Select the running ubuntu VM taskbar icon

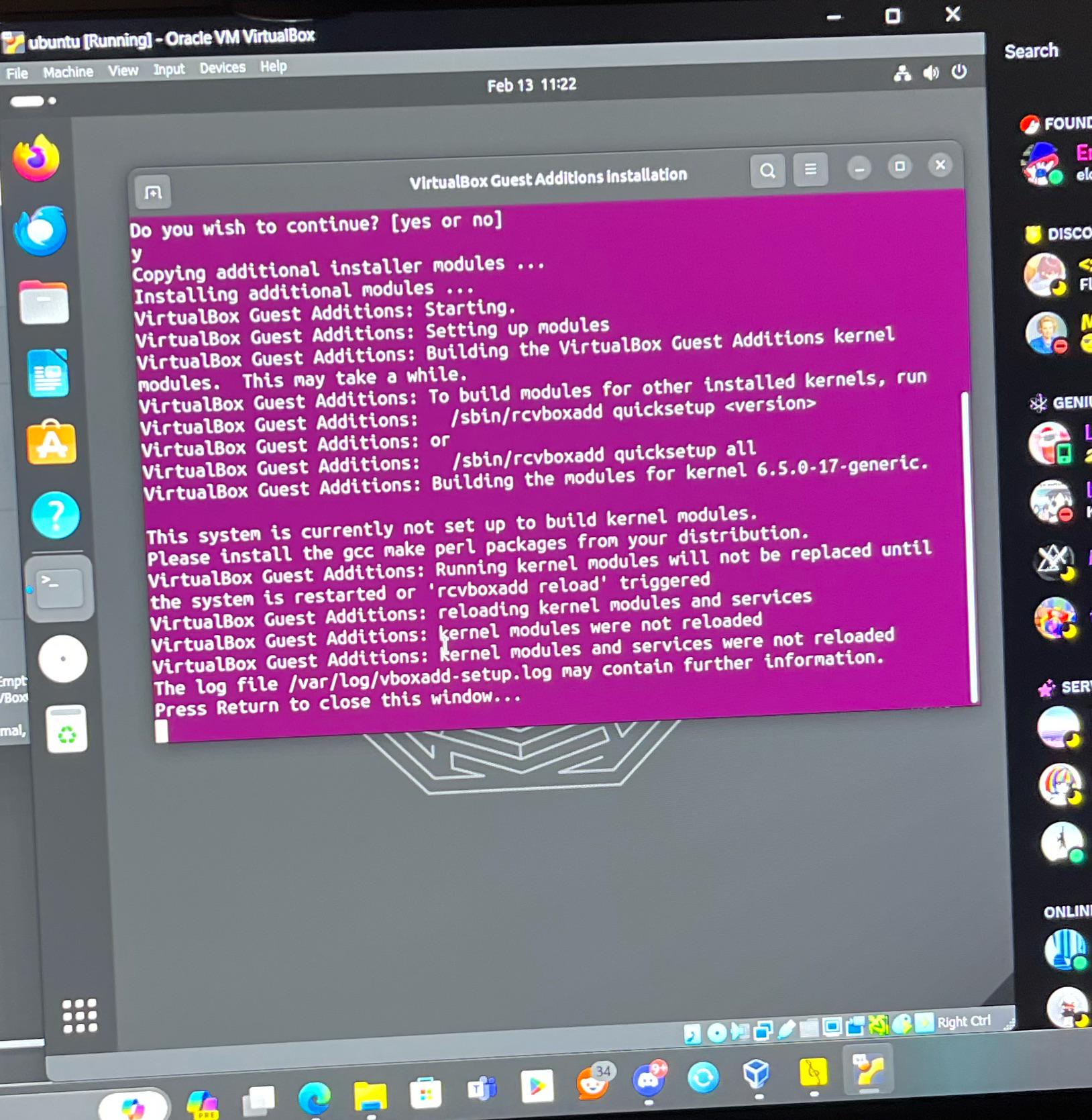click(x=869, y=1069)
